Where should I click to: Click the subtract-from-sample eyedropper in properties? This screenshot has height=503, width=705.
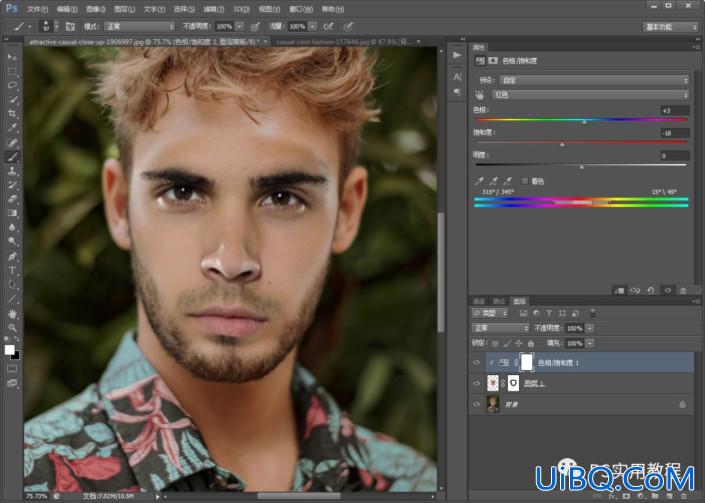point(508,181)
